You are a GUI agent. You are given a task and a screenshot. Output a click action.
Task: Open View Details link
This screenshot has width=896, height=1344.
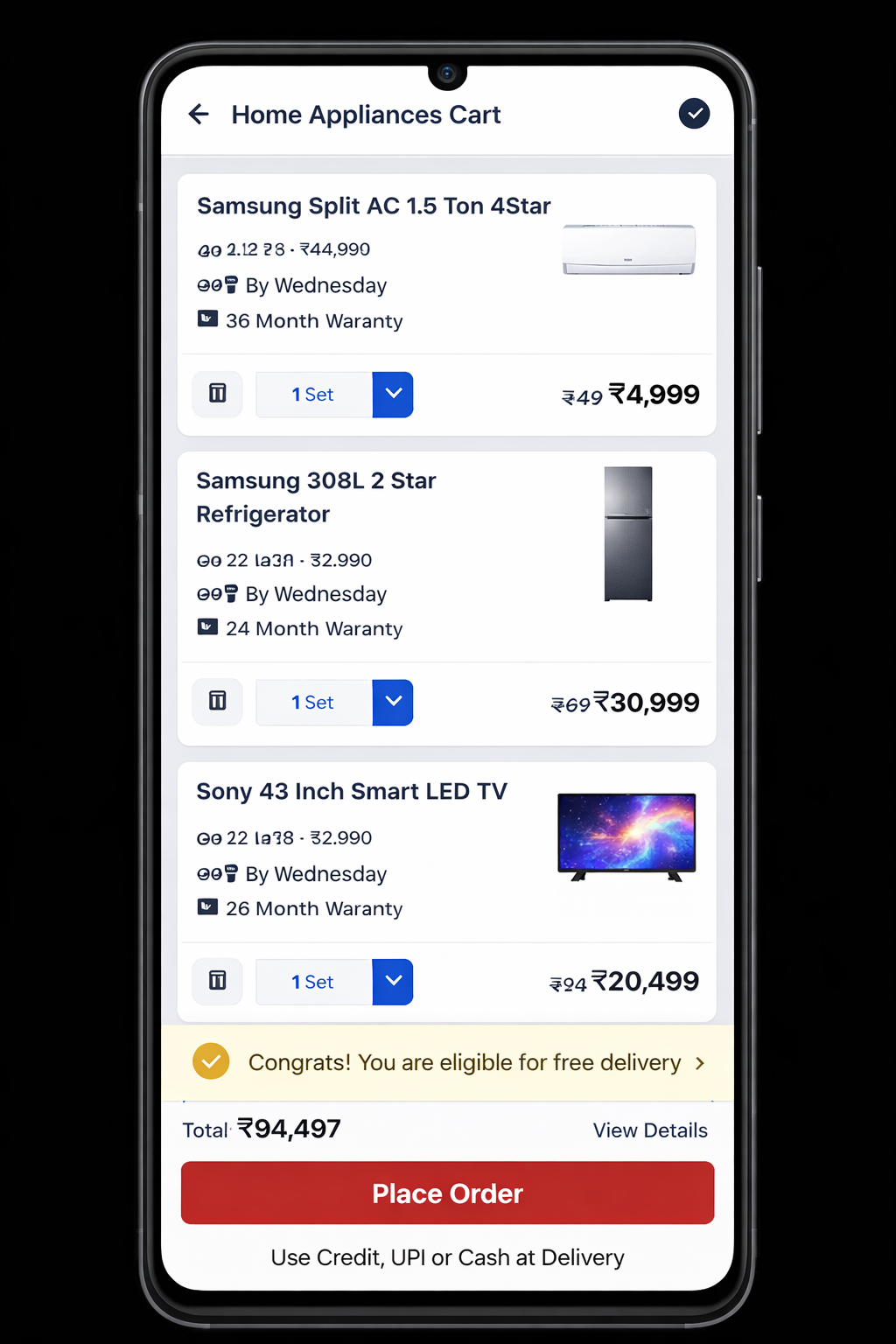(x=650, y=1130)
